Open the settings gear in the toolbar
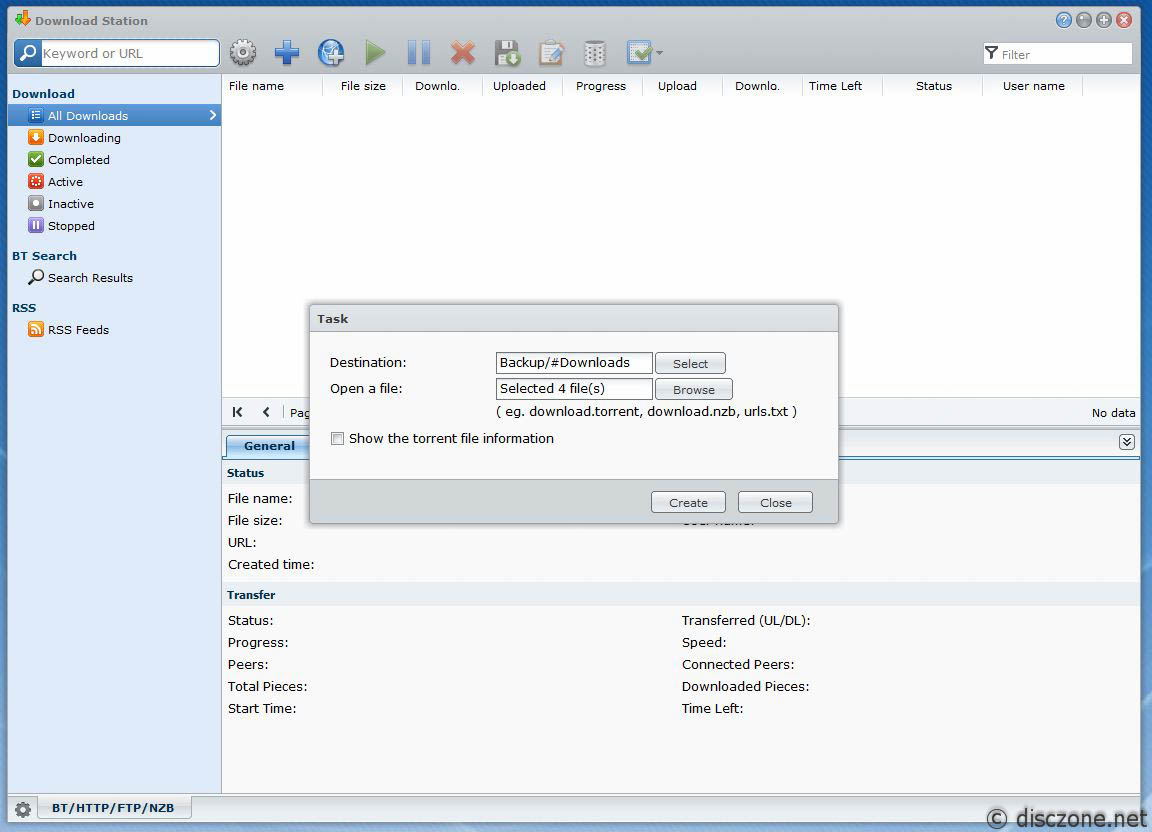 [x=243, y=53]
